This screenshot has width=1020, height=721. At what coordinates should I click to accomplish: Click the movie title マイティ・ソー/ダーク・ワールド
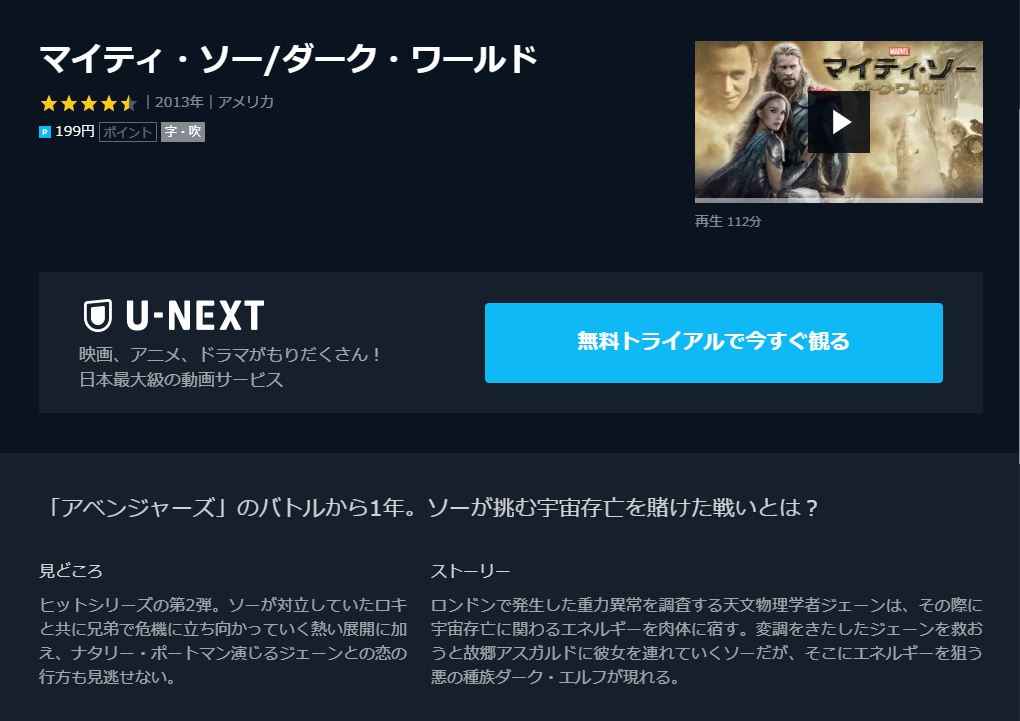pos(289,59)
